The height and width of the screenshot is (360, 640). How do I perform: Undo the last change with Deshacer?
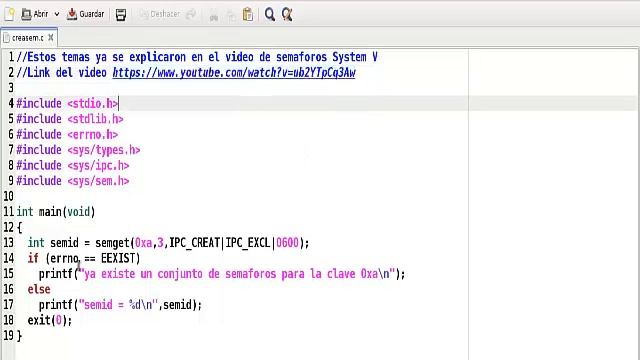(160, 14)
